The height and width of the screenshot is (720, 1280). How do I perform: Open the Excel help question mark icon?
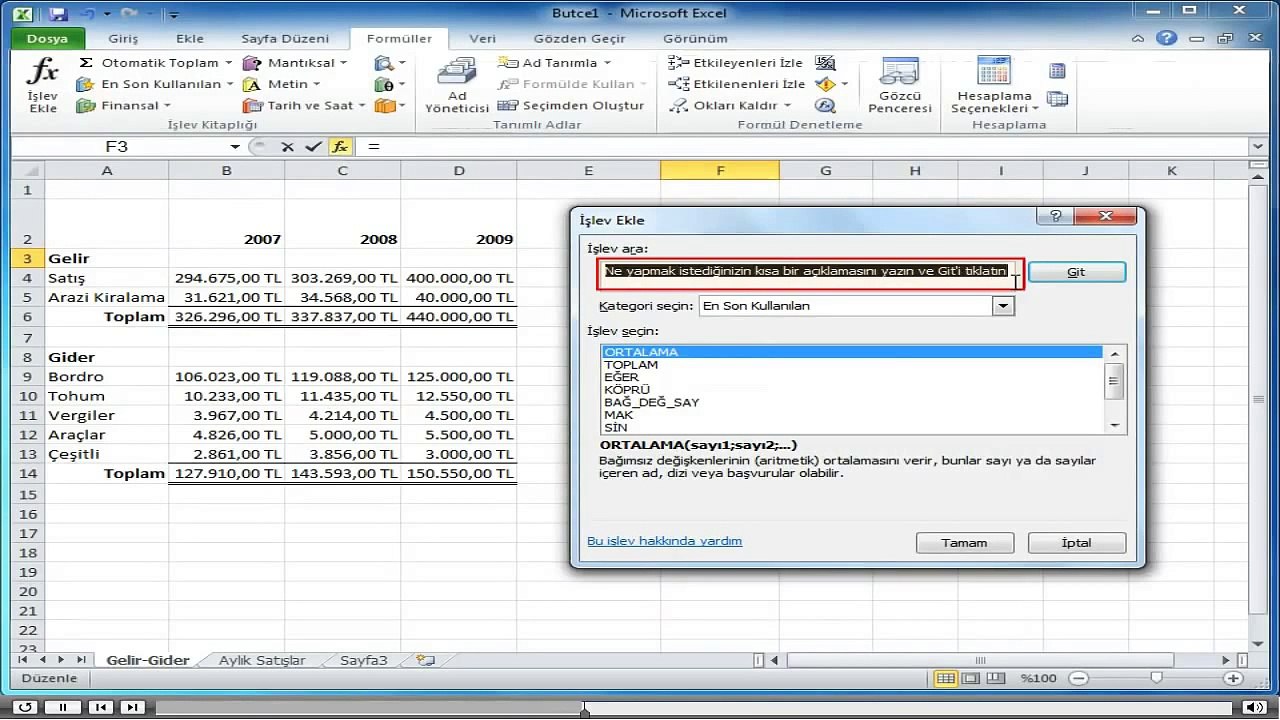click(1166, 39)
